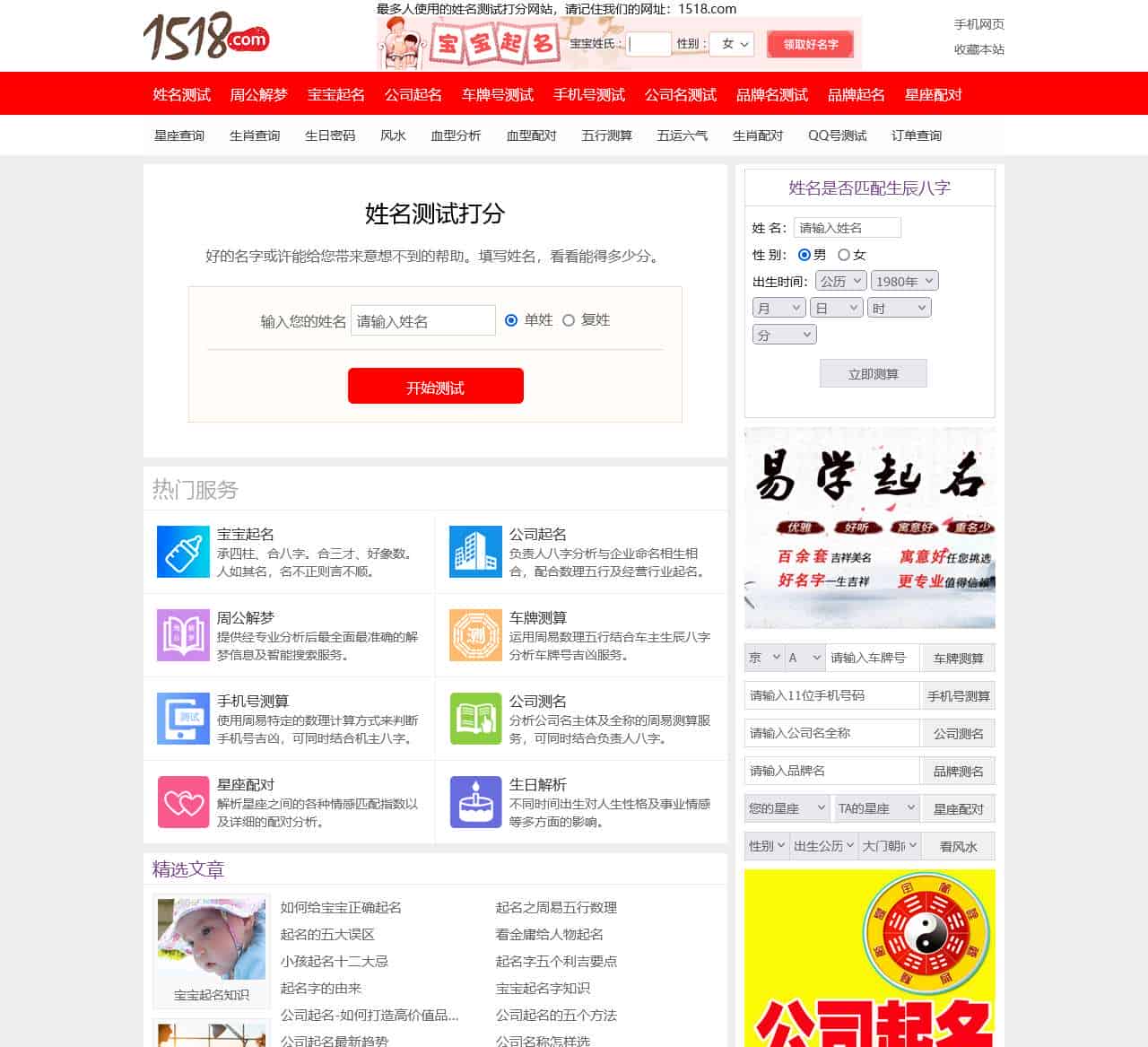Click the 车牌测算 sidebar button
The image size is (1148, 1047).
tap(958, 658)
